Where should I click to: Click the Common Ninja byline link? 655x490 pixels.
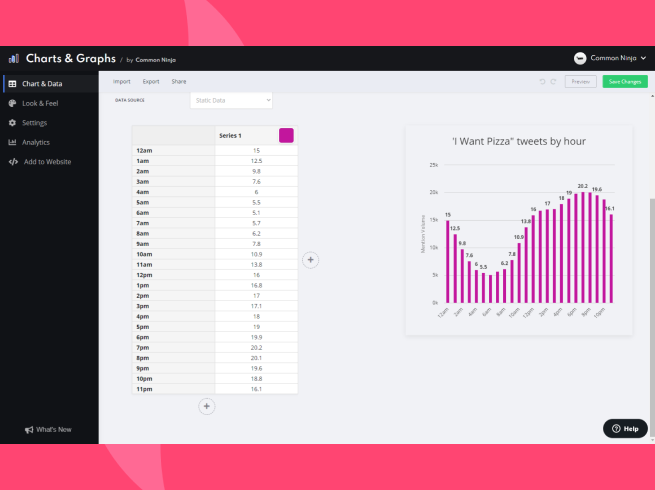155,60
